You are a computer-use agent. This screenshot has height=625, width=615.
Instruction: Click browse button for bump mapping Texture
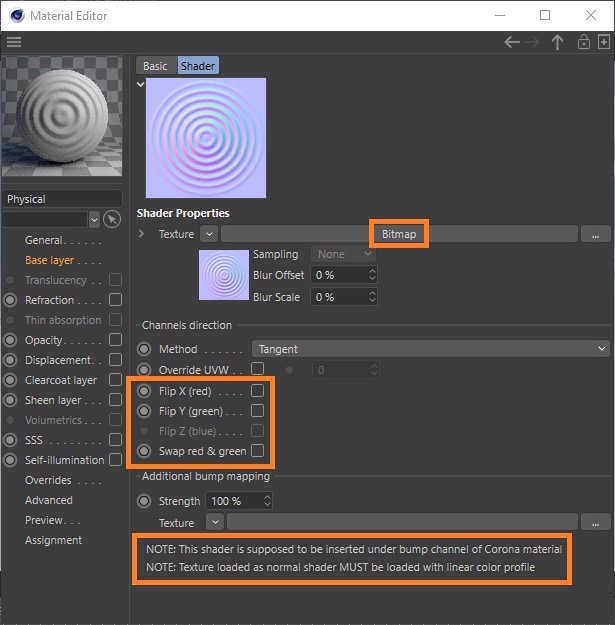point(595,522)
